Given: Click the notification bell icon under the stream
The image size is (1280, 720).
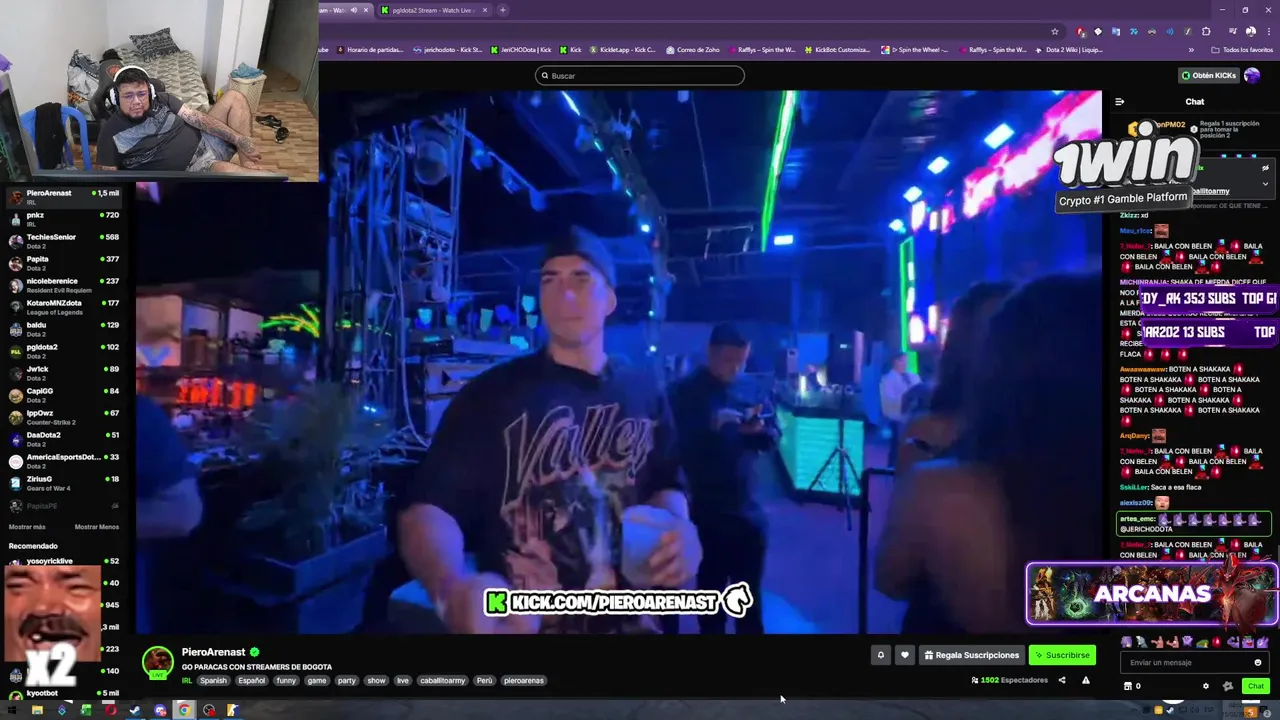Looking at the screenshot, I should coord(881,655).
